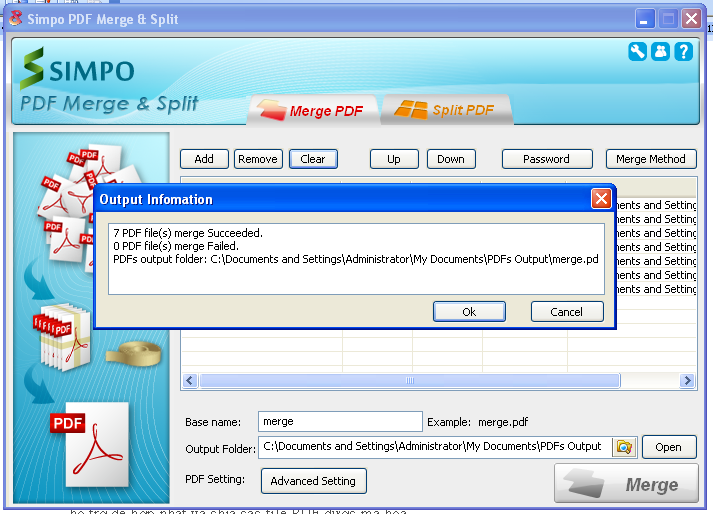Screen dimensions: 713x514
Task: Open the Password button
Action: coord(547,159)
